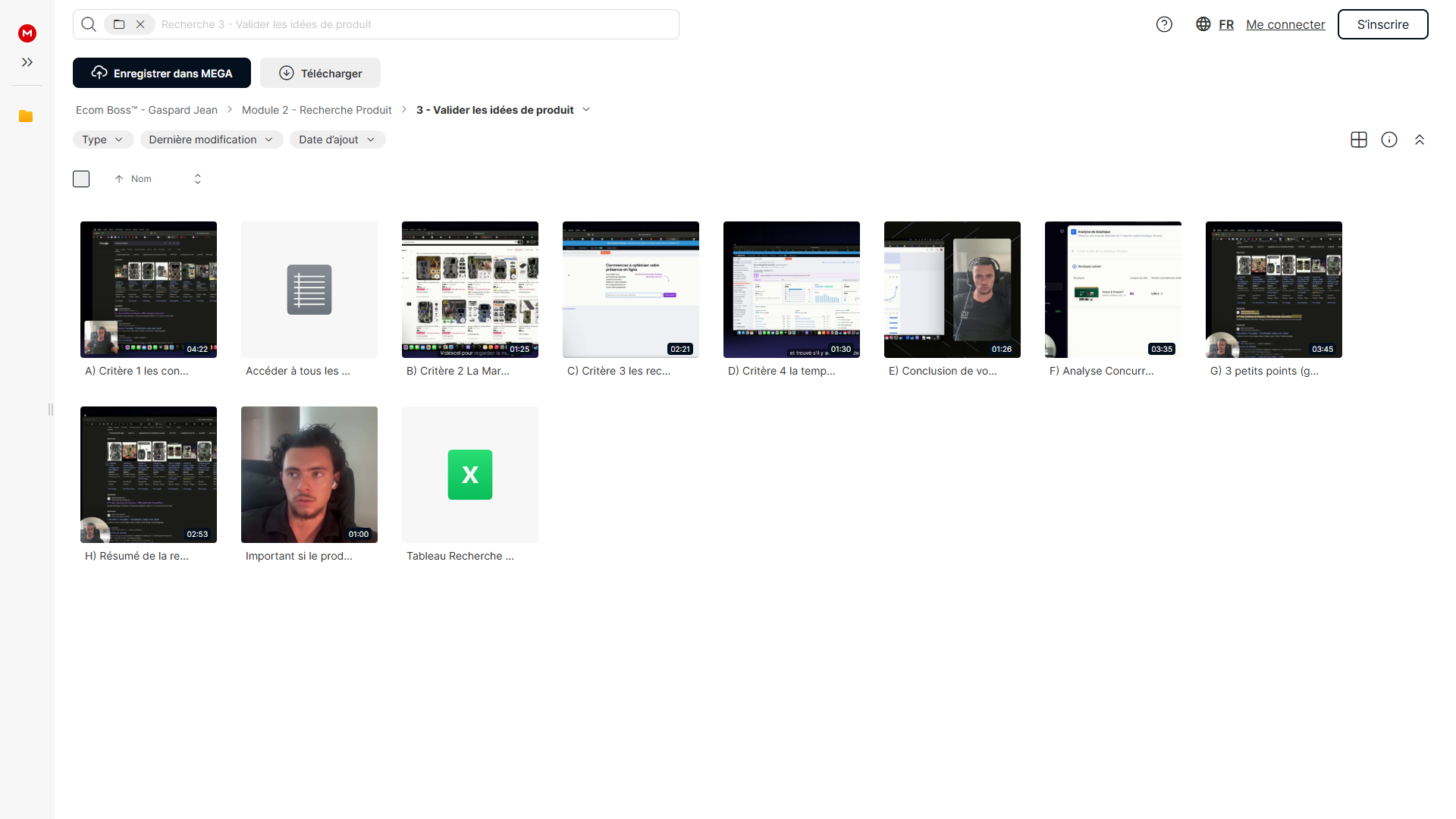1456x819 pixels.
Task: Open video C) Critère 3 les rec...
Action: coord(631,300)
